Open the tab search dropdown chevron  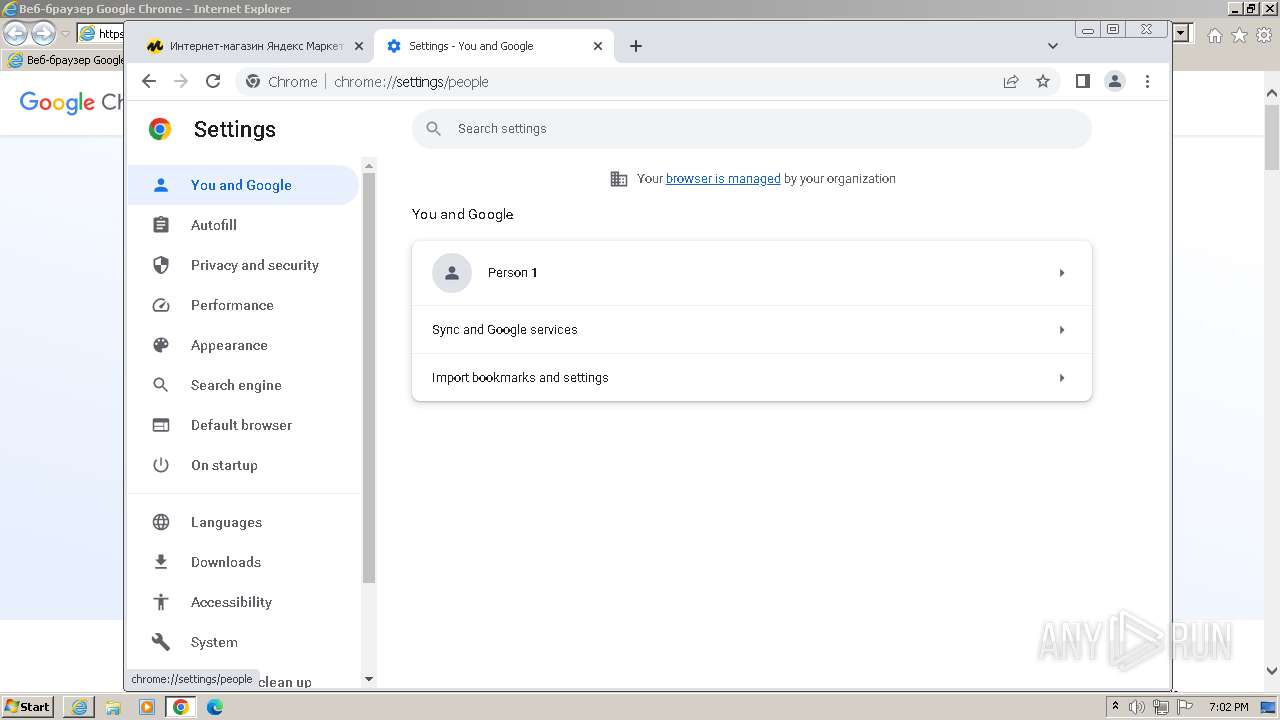(1052, 46)
